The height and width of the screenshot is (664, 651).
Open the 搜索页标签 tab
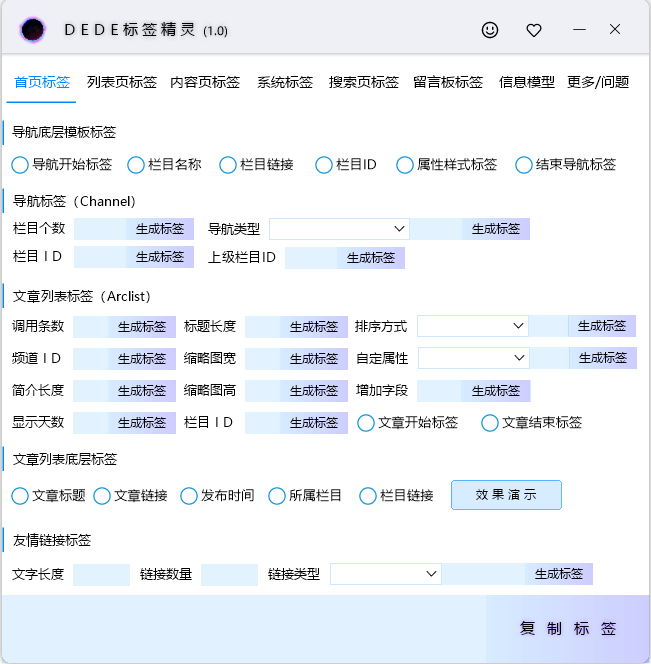click(364, 82)
